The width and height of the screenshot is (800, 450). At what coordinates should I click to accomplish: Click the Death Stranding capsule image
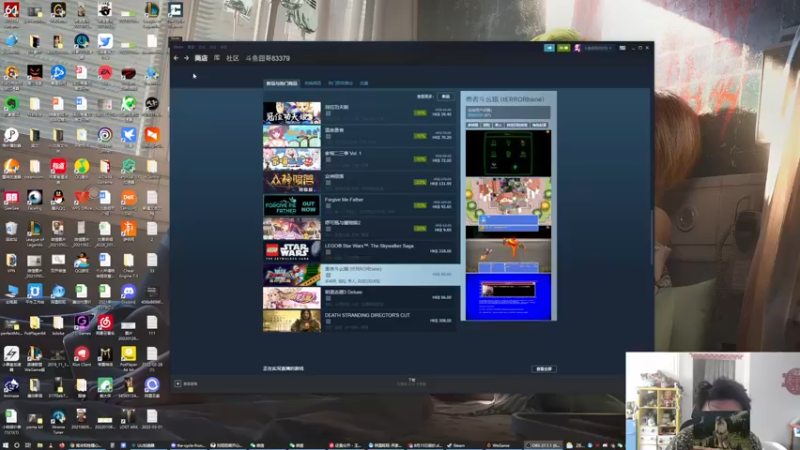(x=292, y=321)
